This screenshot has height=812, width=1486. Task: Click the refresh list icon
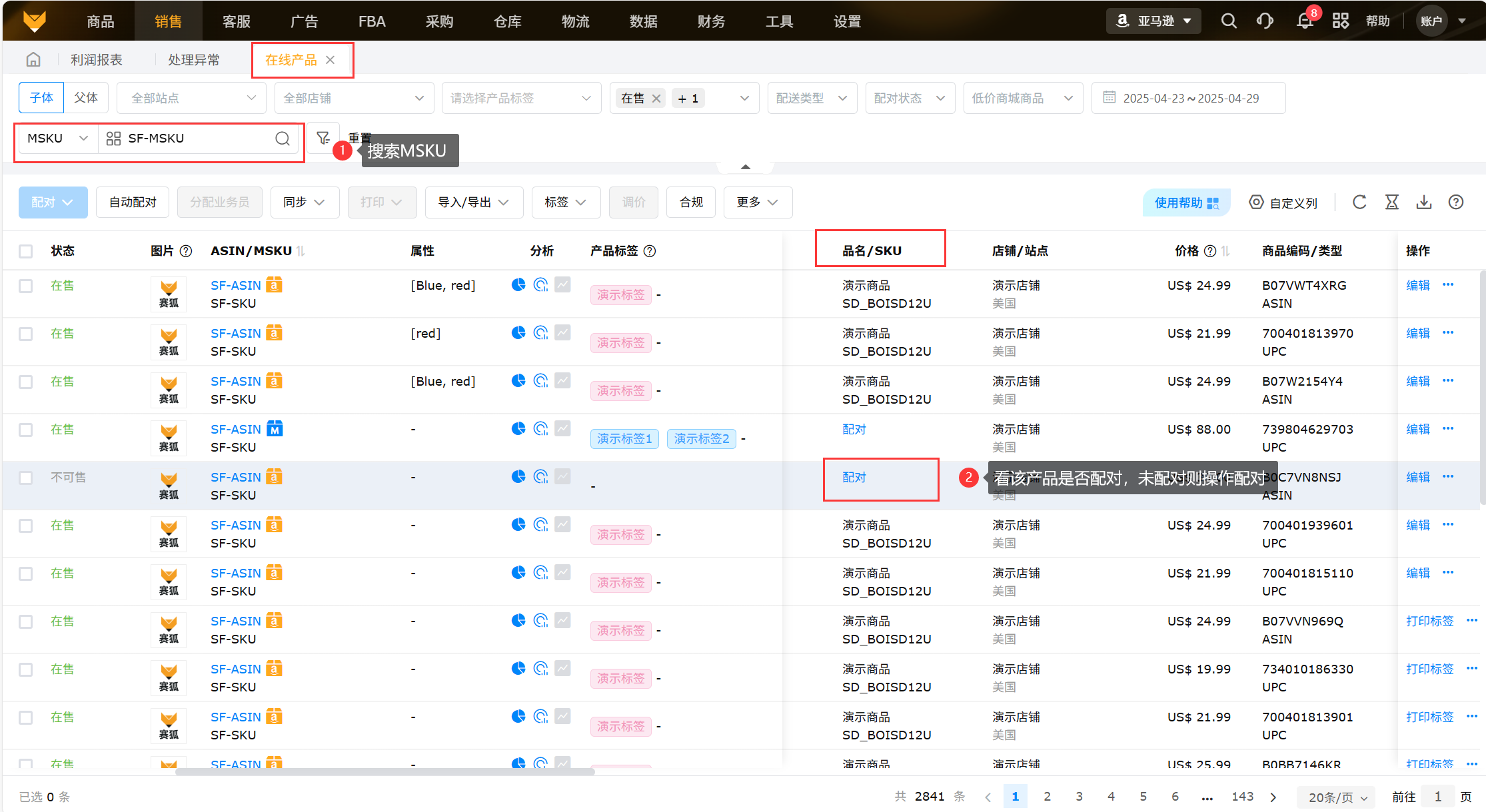pos(1359,203)
